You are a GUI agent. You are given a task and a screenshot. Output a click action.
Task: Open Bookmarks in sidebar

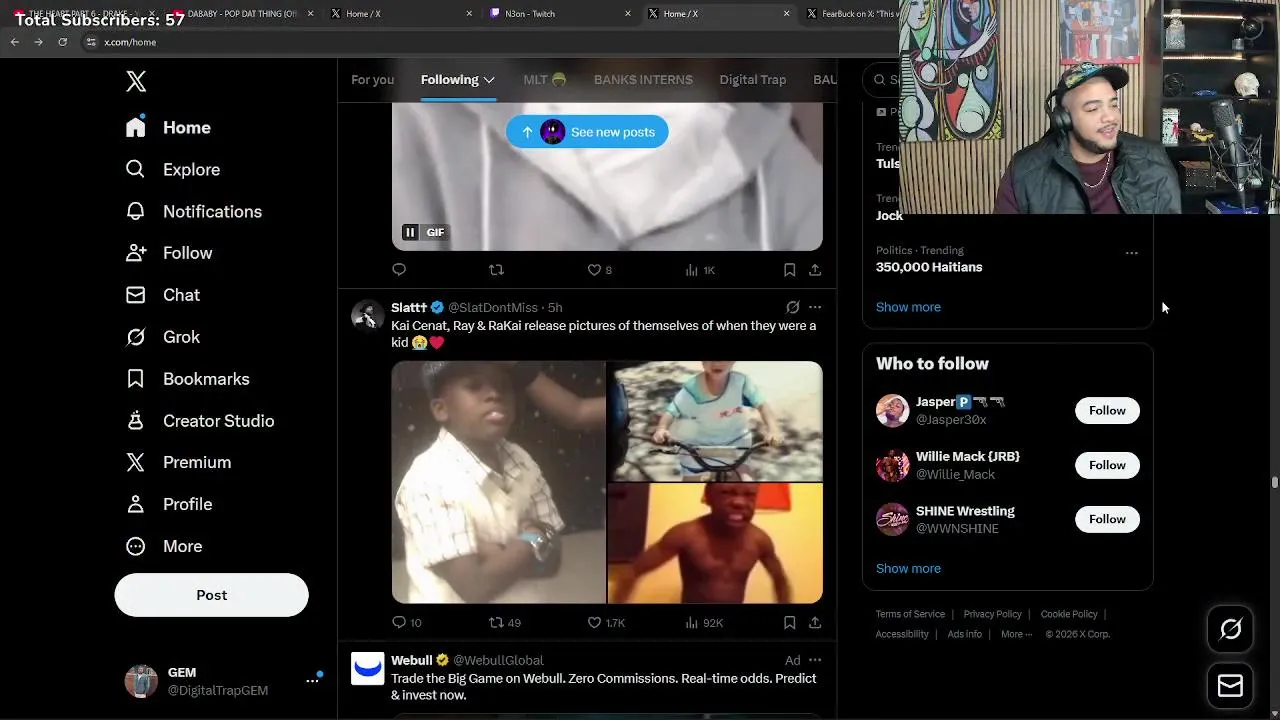(187, 379)
